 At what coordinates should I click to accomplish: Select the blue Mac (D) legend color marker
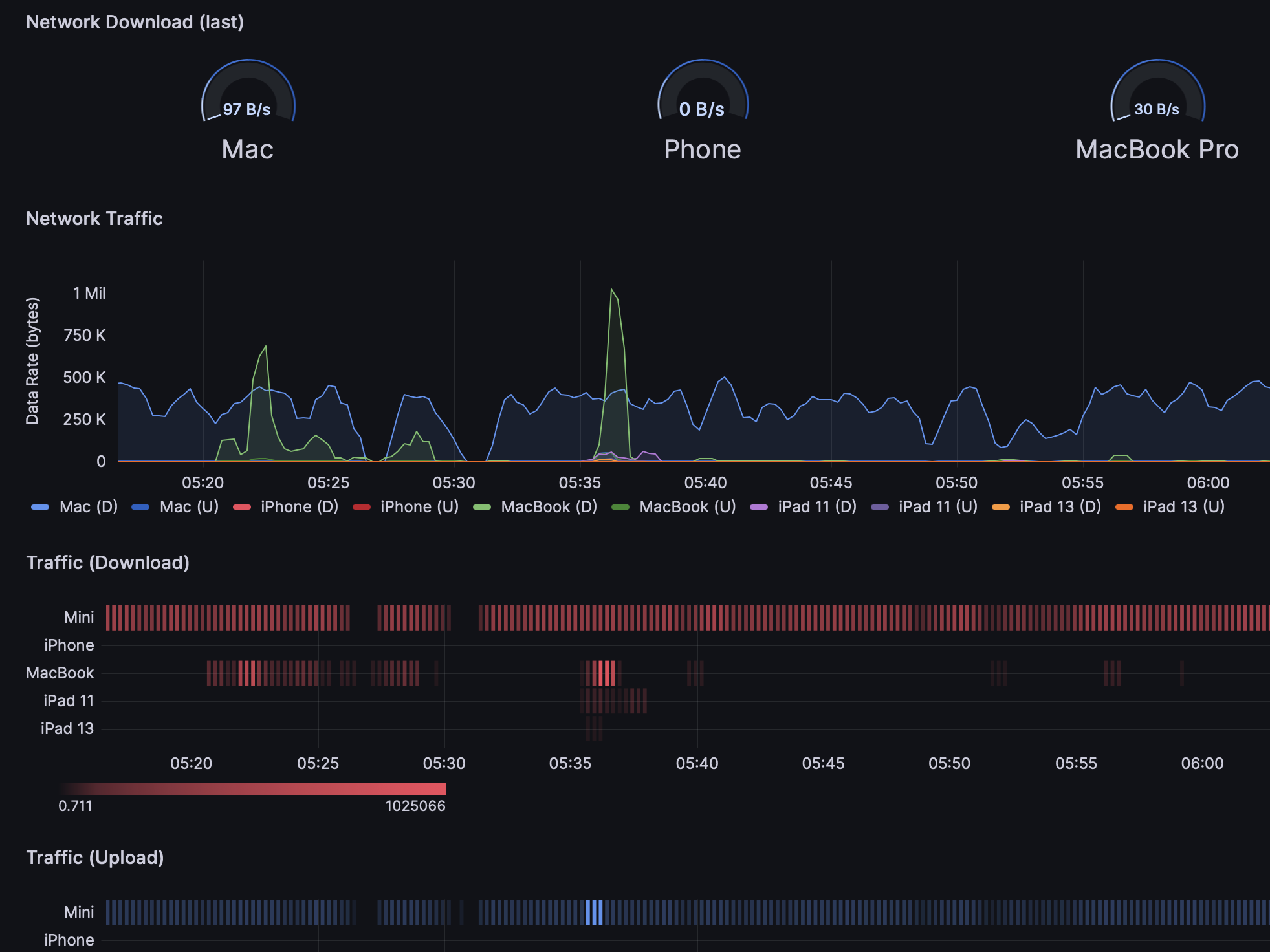click(41, 506)
